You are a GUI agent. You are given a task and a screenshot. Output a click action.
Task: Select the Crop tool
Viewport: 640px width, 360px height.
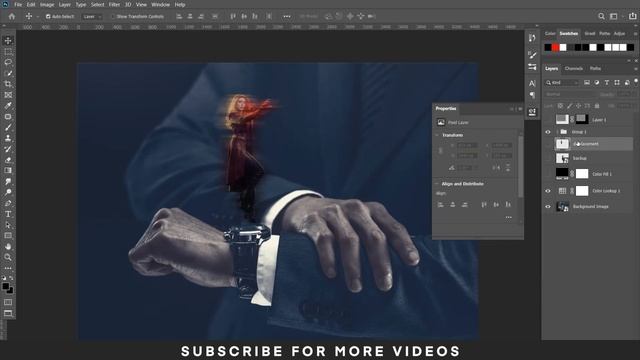click(x=8, y=84)
